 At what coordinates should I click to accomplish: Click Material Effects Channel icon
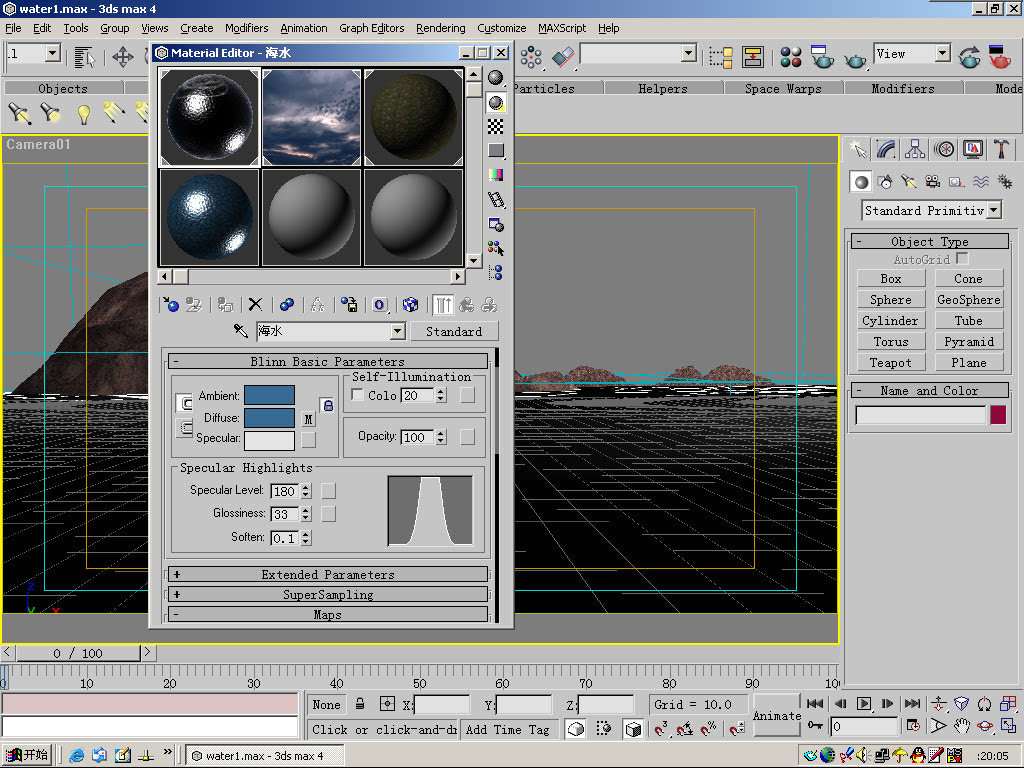click(x=380, y=304)
